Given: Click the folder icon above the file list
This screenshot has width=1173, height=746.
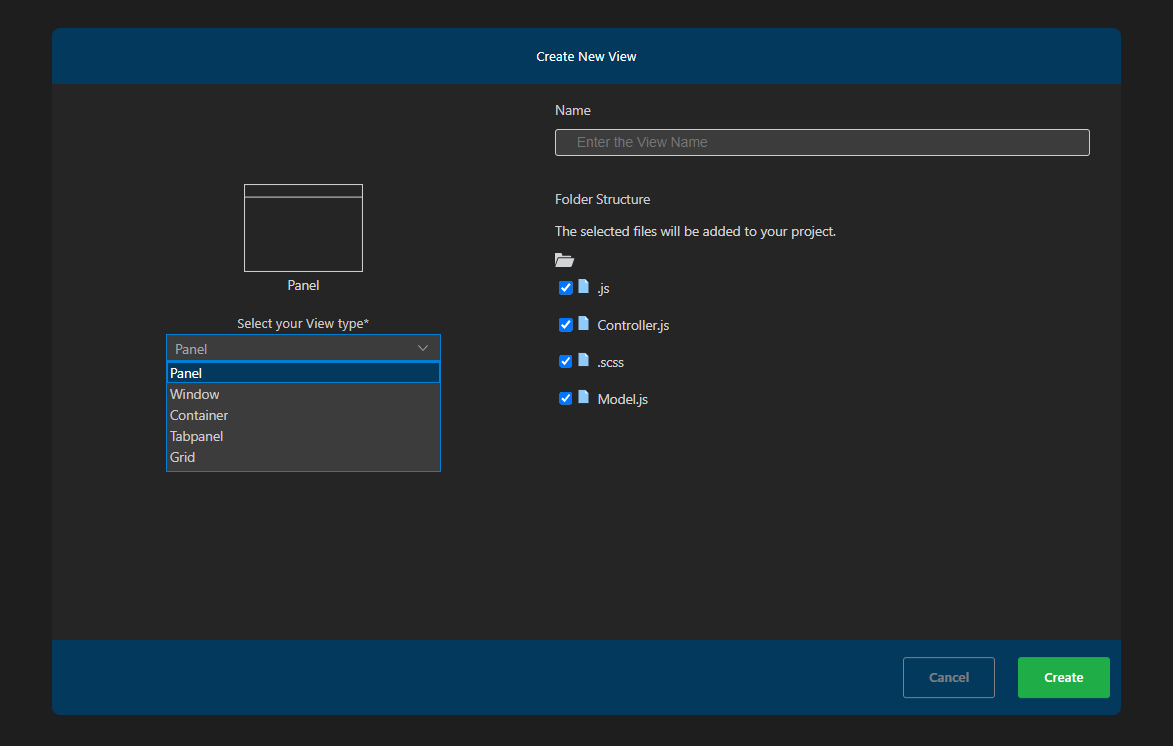Looking at the screenshot, I should (564, 259).
